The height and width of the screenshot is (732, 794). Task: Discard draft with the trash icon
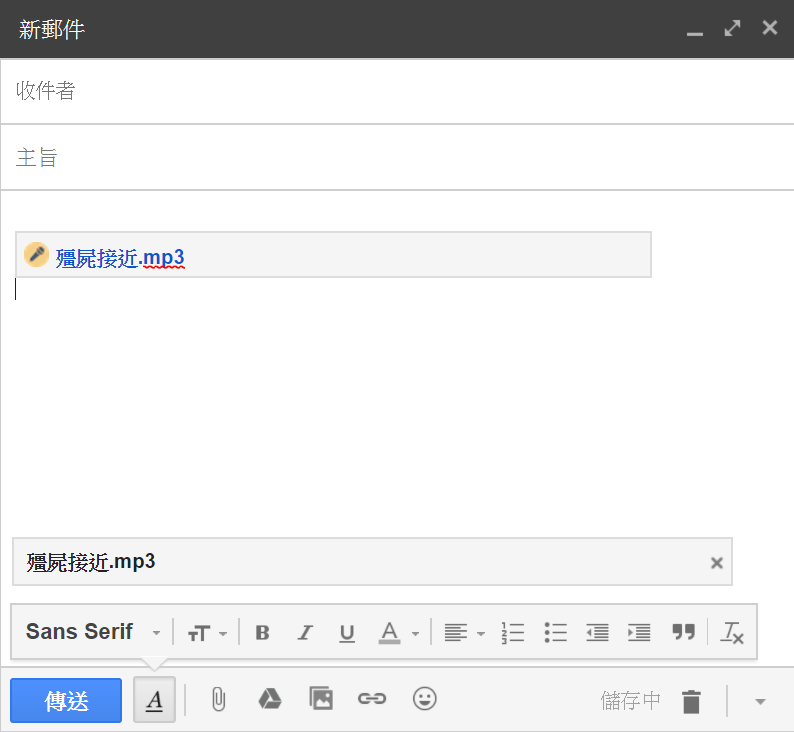coord(691,701)
